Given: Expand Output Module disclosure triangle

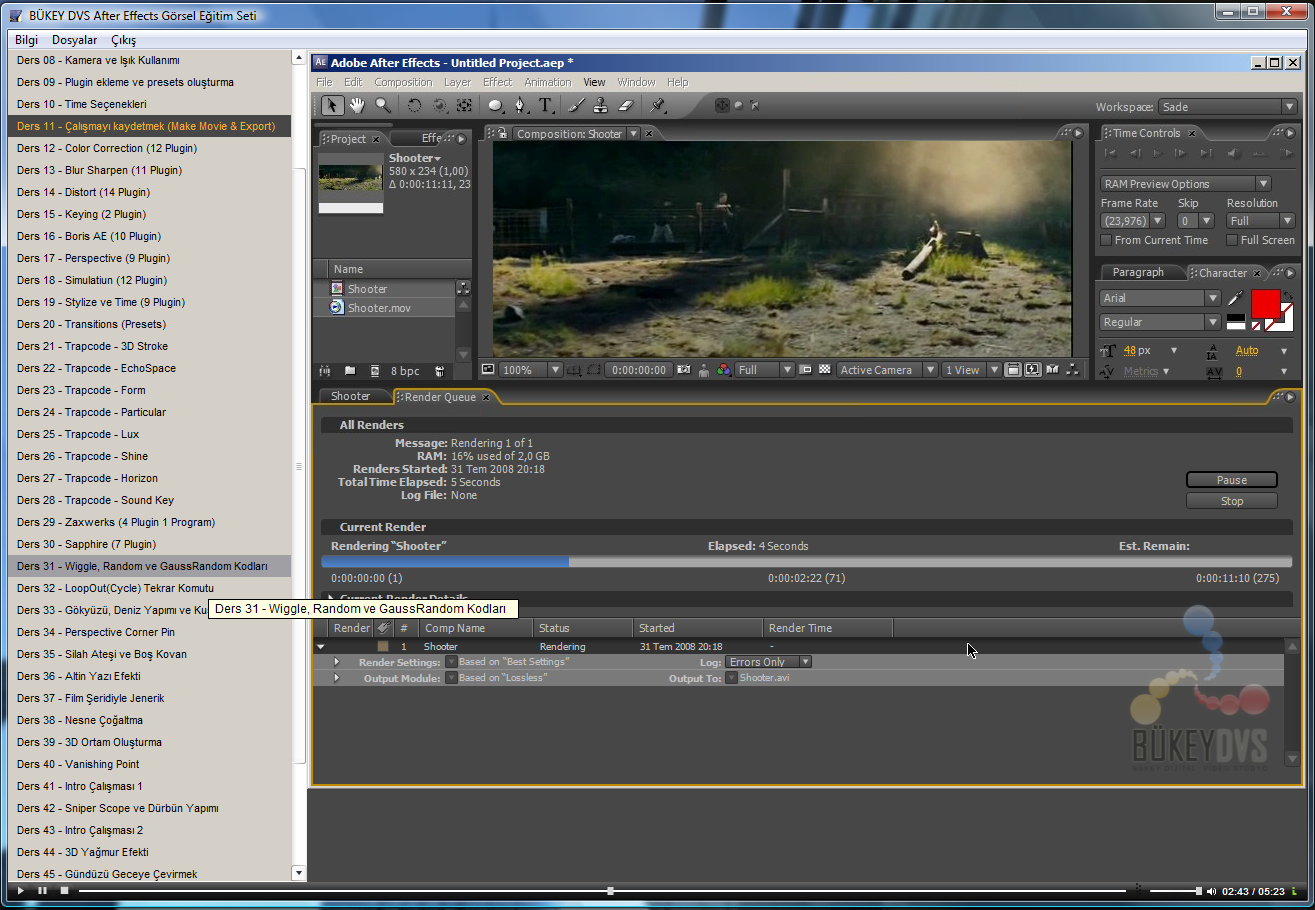Looking at the screenshot, I should click(336, 678).
